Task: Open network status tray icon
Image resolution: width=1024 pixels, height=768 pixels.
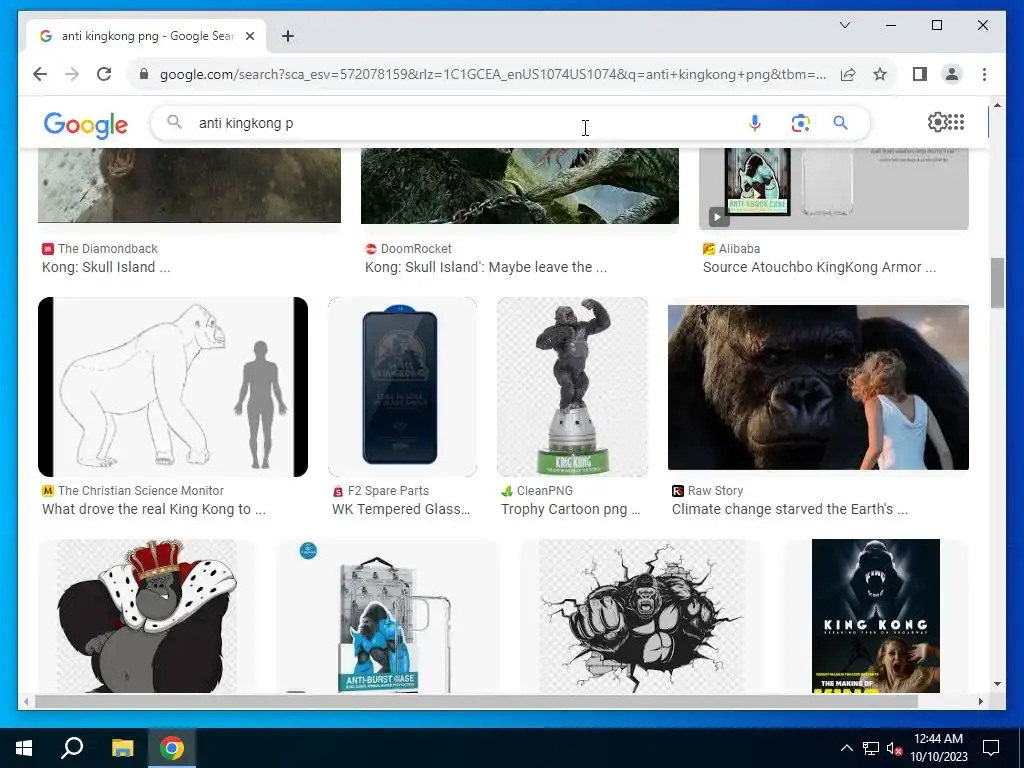Action: (x=871, y=748)
